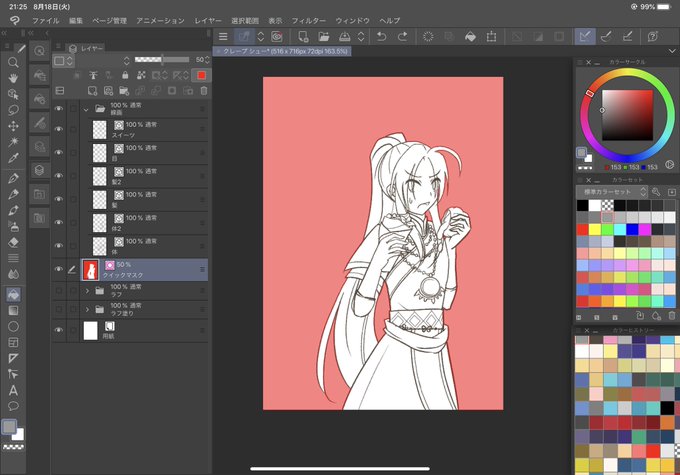Image resolution: width=680 pixels, height=475 pixels.
Task: Open the 標準カラーセット dropdown
Action: click(x=612, y=192)
